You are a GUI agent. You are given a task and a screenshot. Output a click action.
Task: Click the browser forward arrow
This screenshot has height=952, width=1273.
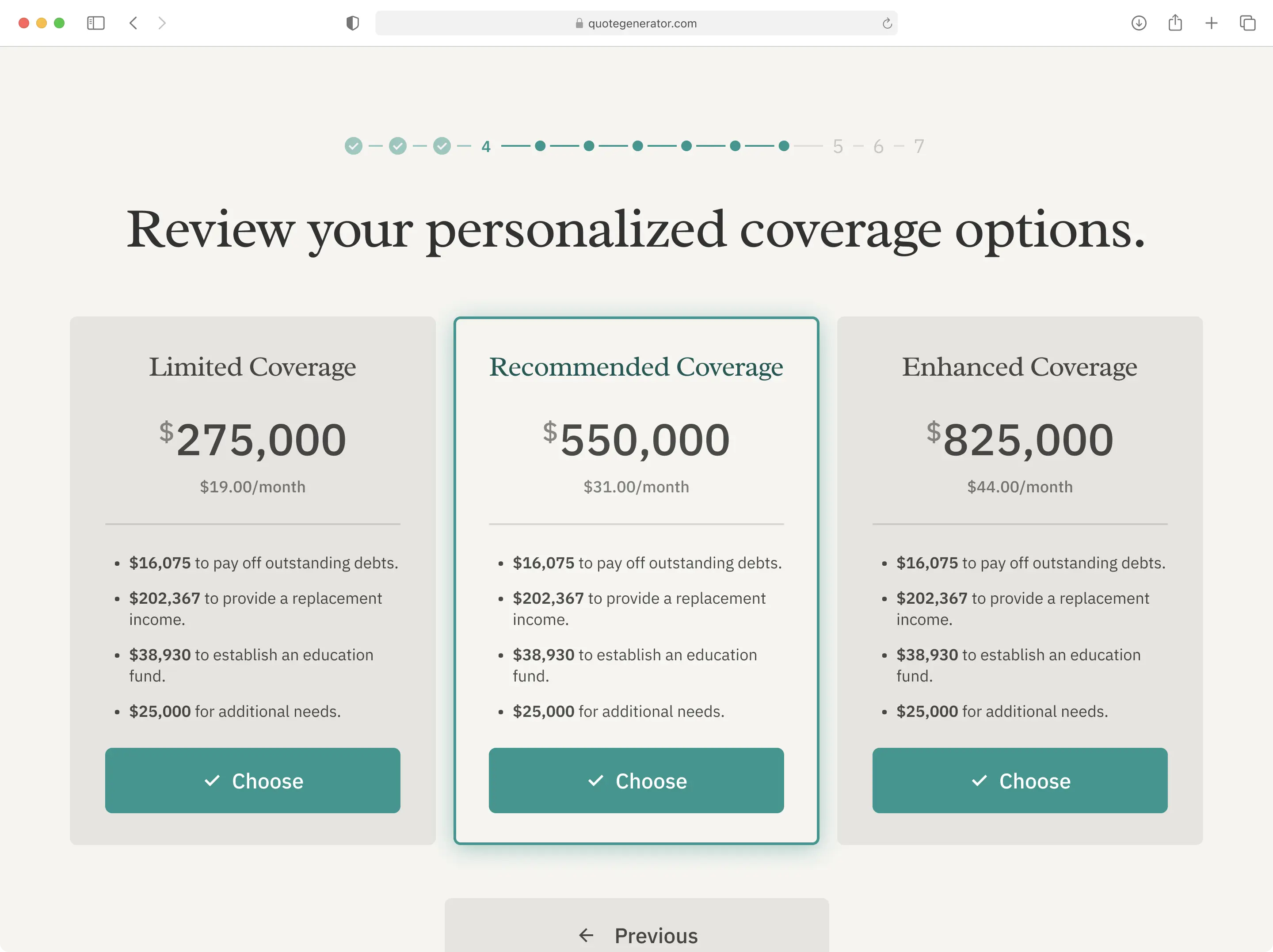click(162, 23)
